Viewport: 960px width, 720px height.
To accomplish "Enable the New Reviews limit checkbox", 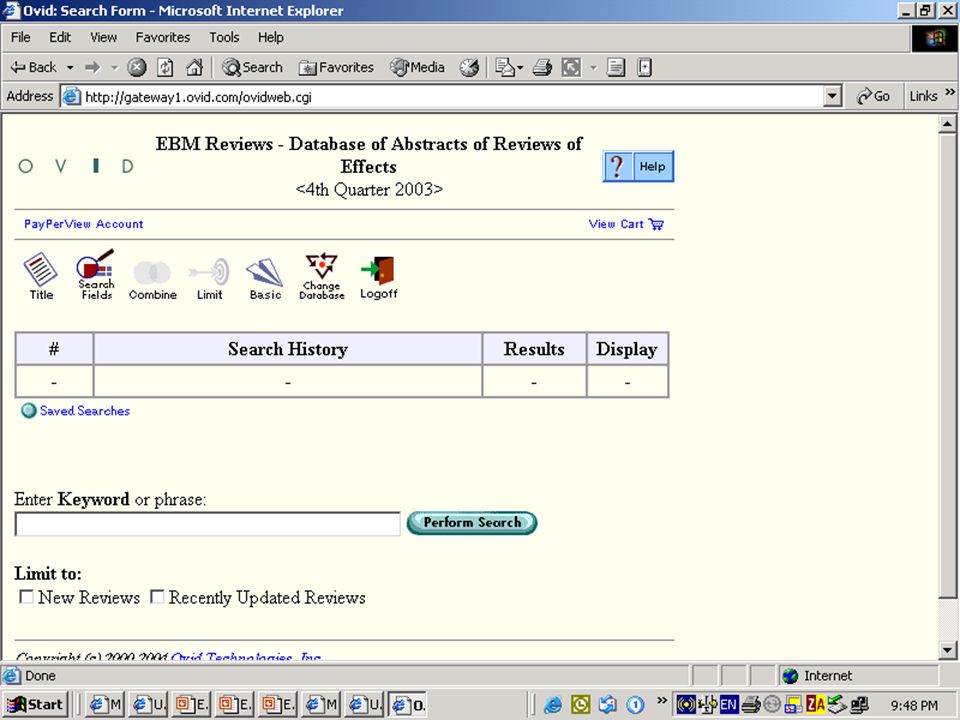I will click(x=26, y=596).
